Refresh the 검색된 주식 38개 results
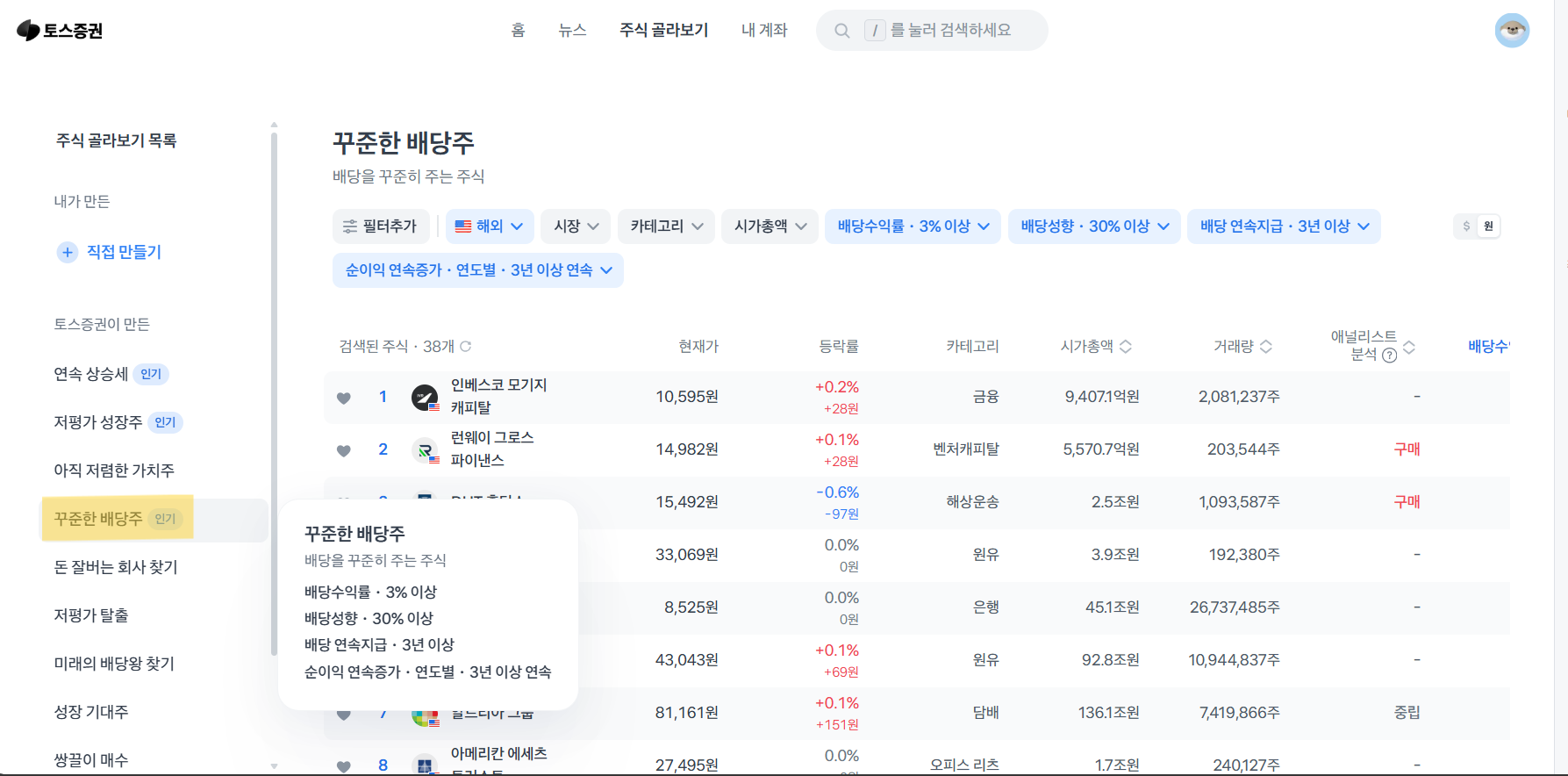Viewport: 1568px width, 776px height. (466, 347)
